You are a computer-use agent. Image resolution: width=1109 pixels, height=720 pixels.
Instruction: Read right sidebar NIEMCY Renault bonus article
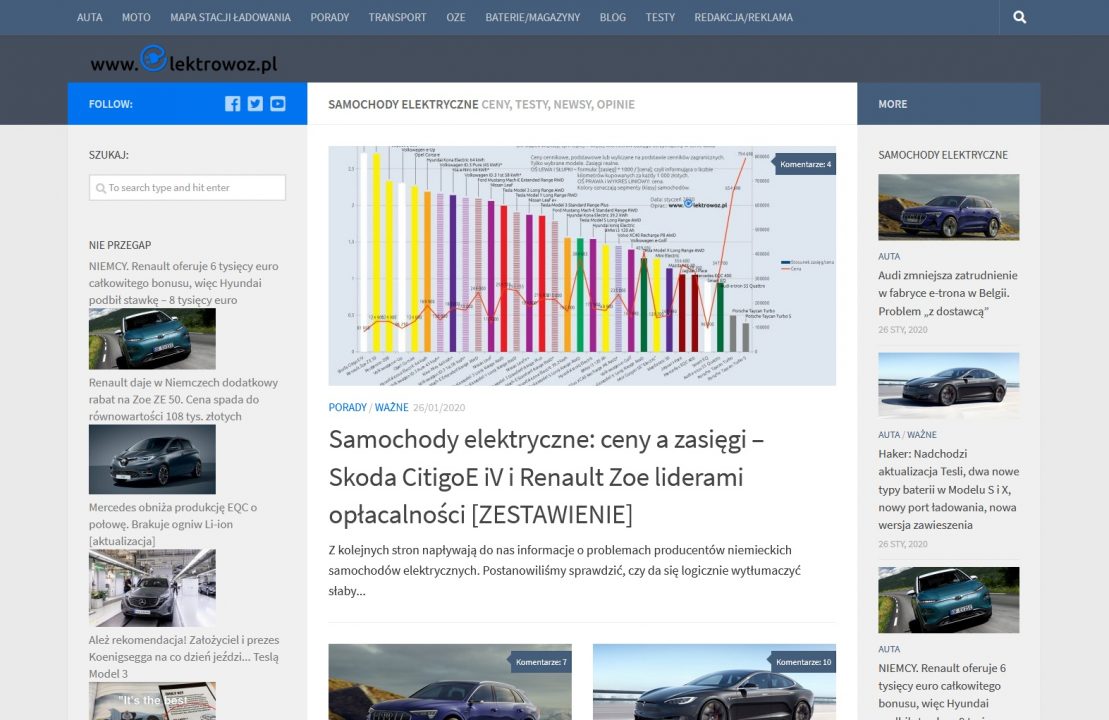(942, 690)
